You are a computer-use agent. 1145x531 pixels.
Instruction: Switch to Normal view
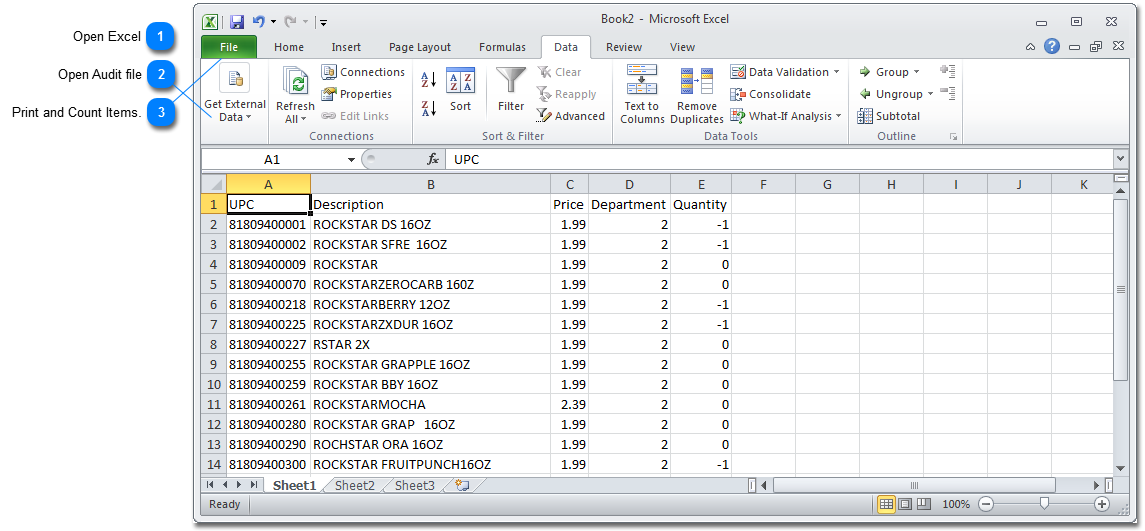point(886,504)
